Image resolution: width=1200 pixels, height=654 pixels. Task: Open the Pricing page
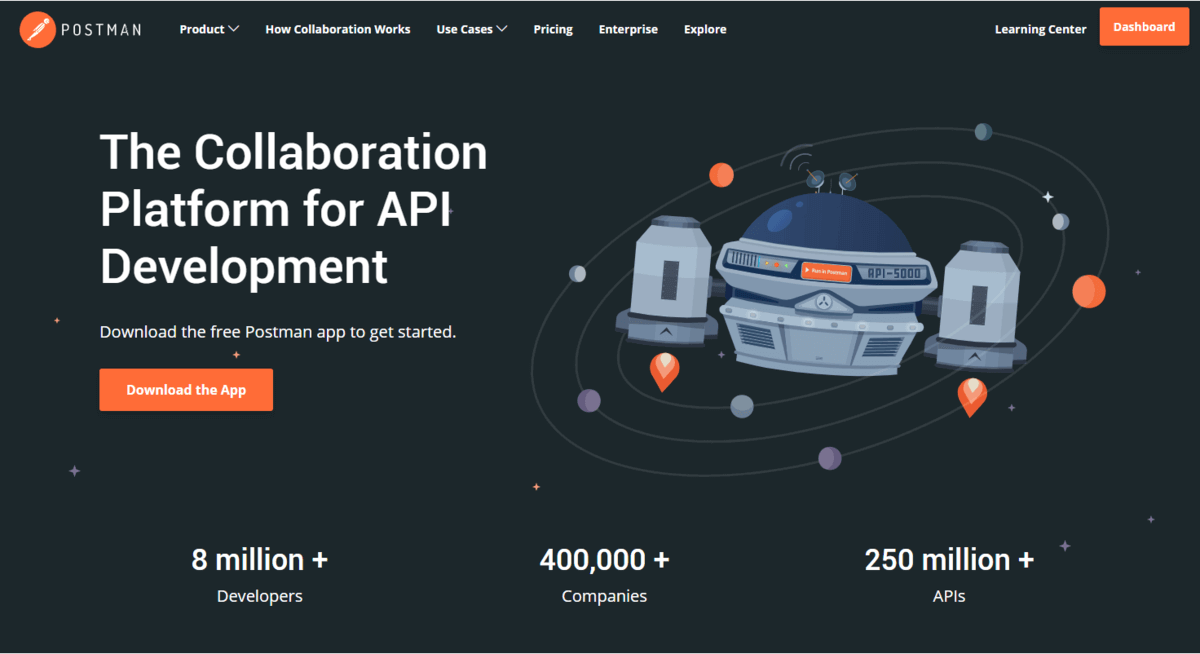[x=553, y=29]
